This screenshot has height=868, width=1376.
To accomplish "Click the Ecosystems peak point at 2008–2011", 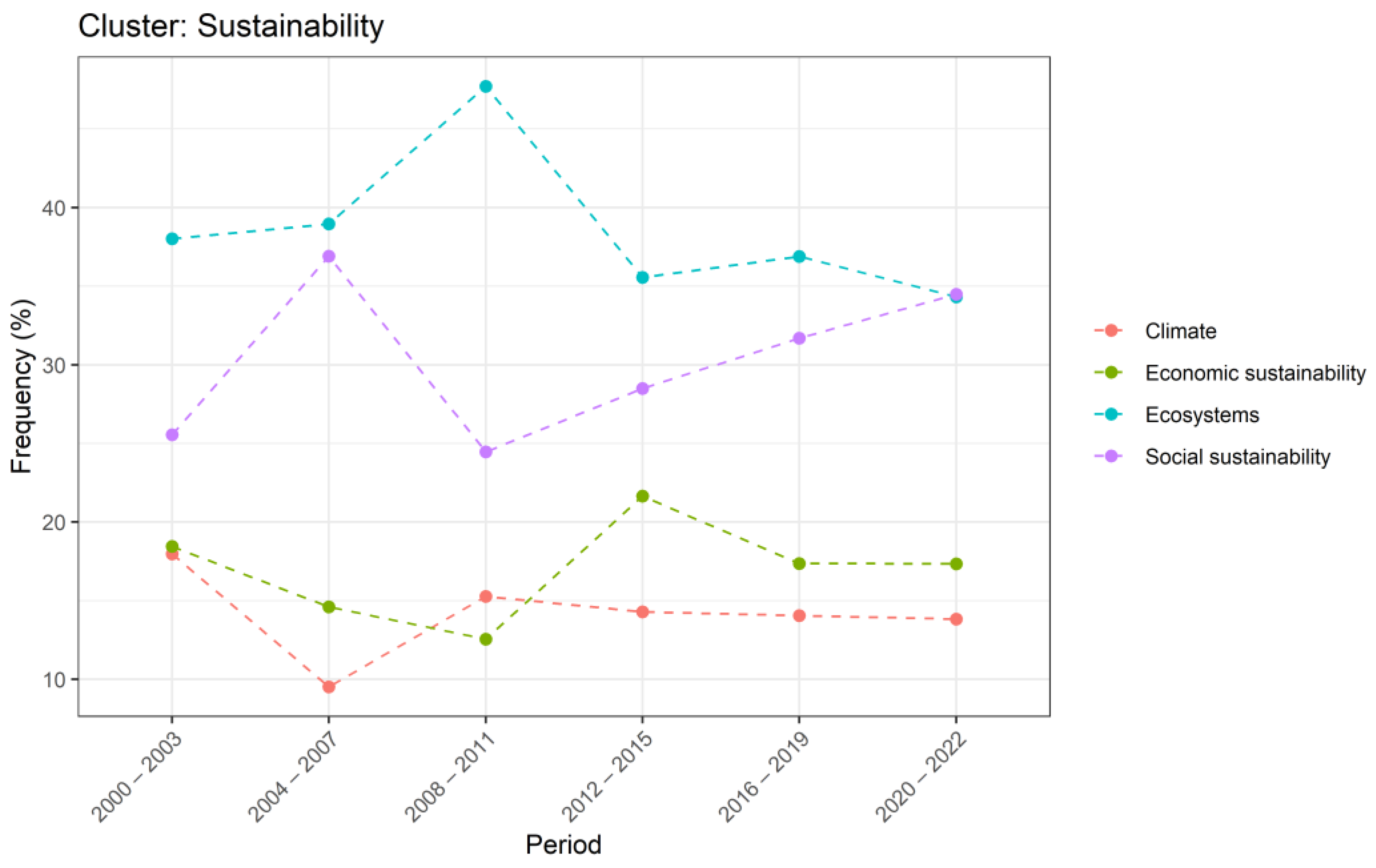I will coord(486,86).
